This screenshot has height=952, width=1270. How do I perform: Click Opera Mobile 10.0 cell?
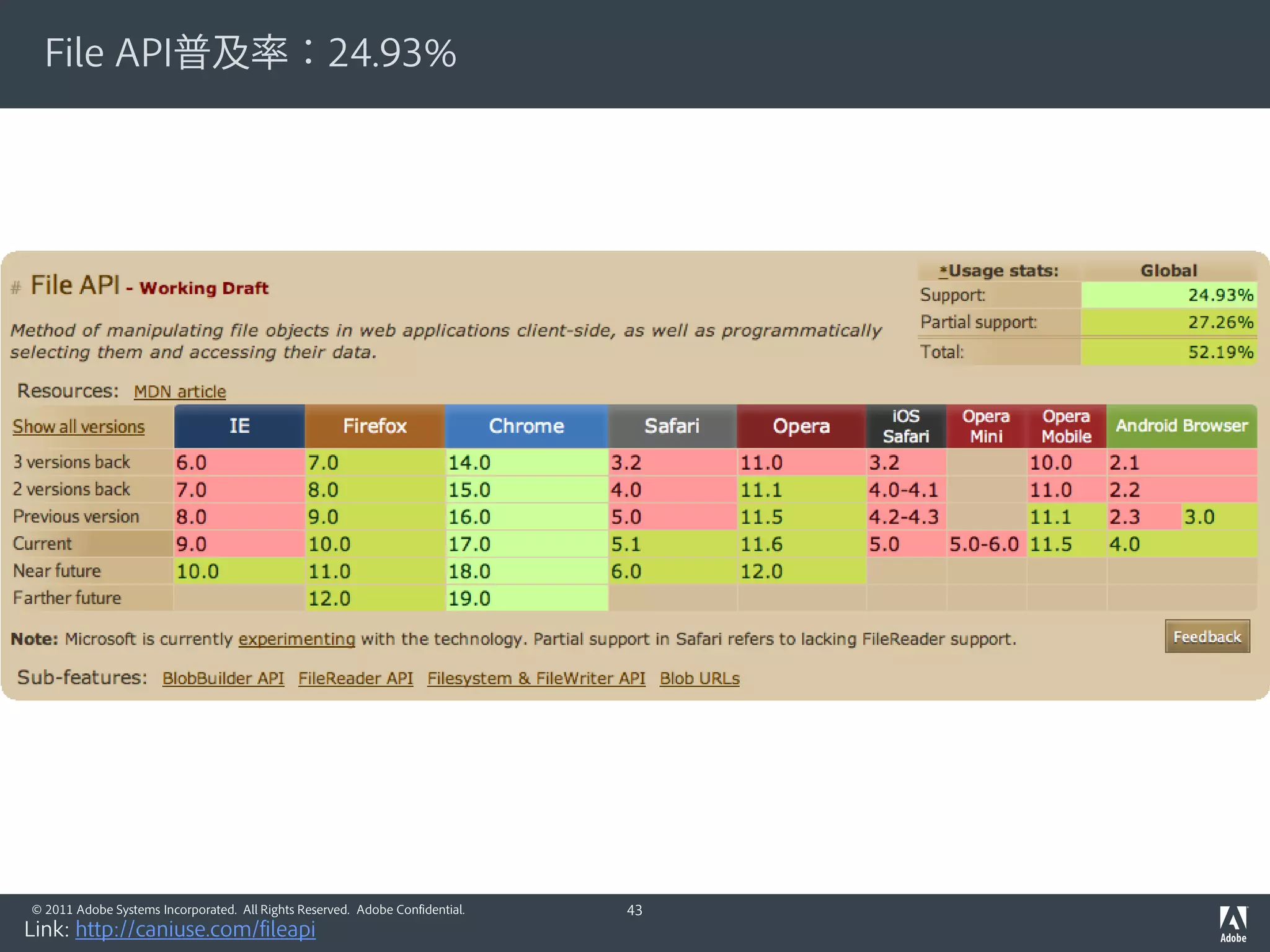(x=1066, y=462)
